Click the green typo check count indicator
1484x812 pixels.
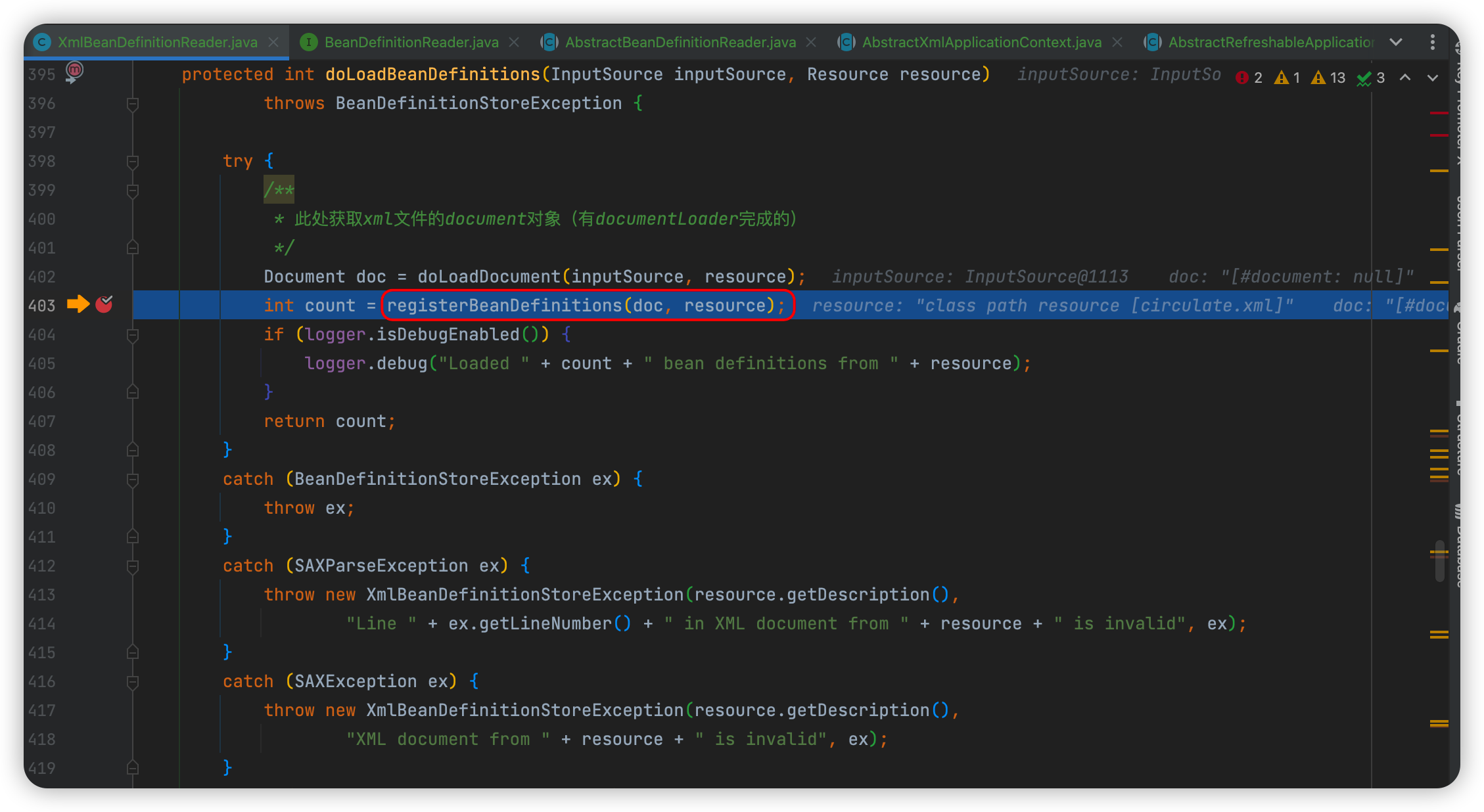[x=1371, y=78]
